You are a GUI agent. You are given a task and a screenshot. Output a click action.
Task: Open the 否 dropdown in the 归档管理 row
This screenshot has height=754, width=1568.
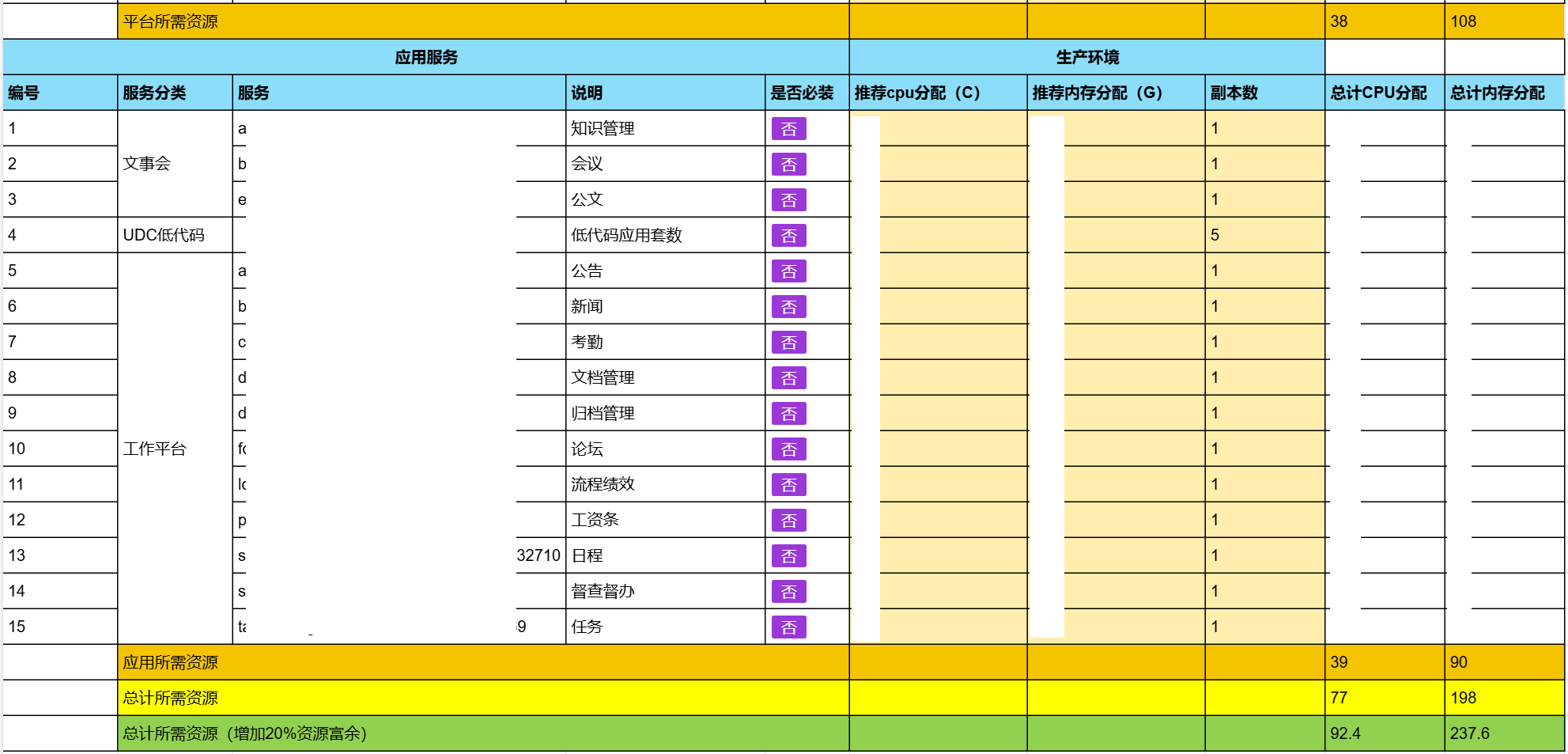click(x=788, y=414)
